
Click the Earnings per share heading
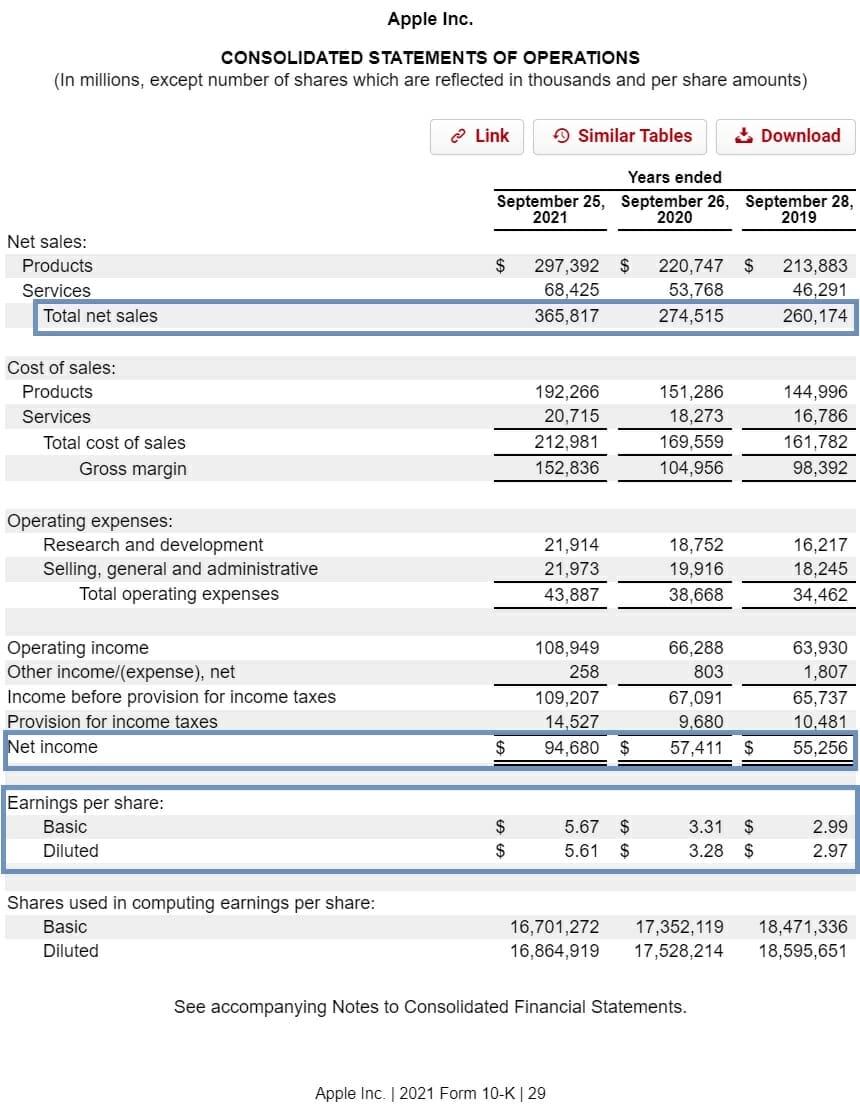pos(85,803)
